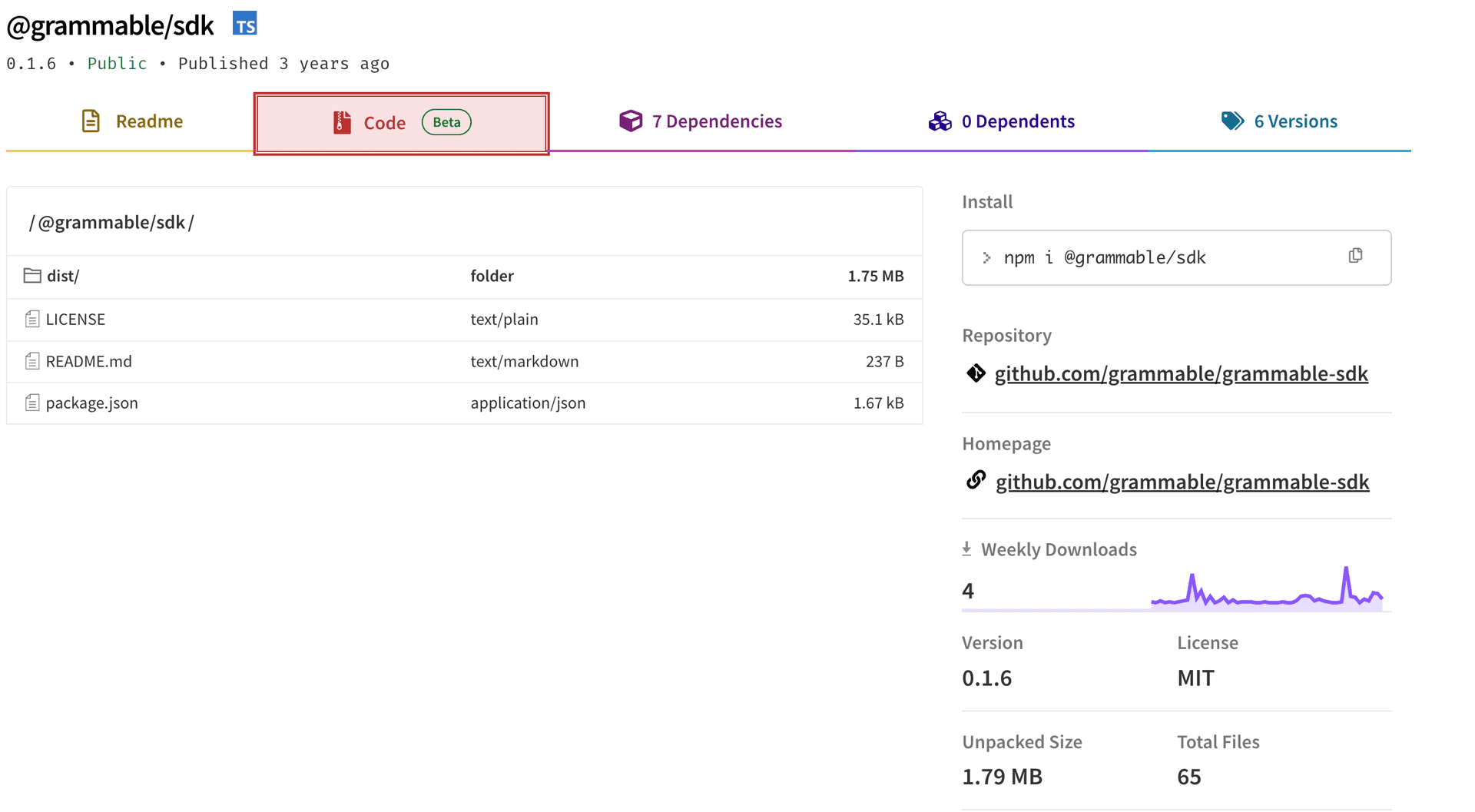Click the package box icon beside 7 Dependencies
The height and width of the screenshot is (812, 1475).
[x=631, y=121]
